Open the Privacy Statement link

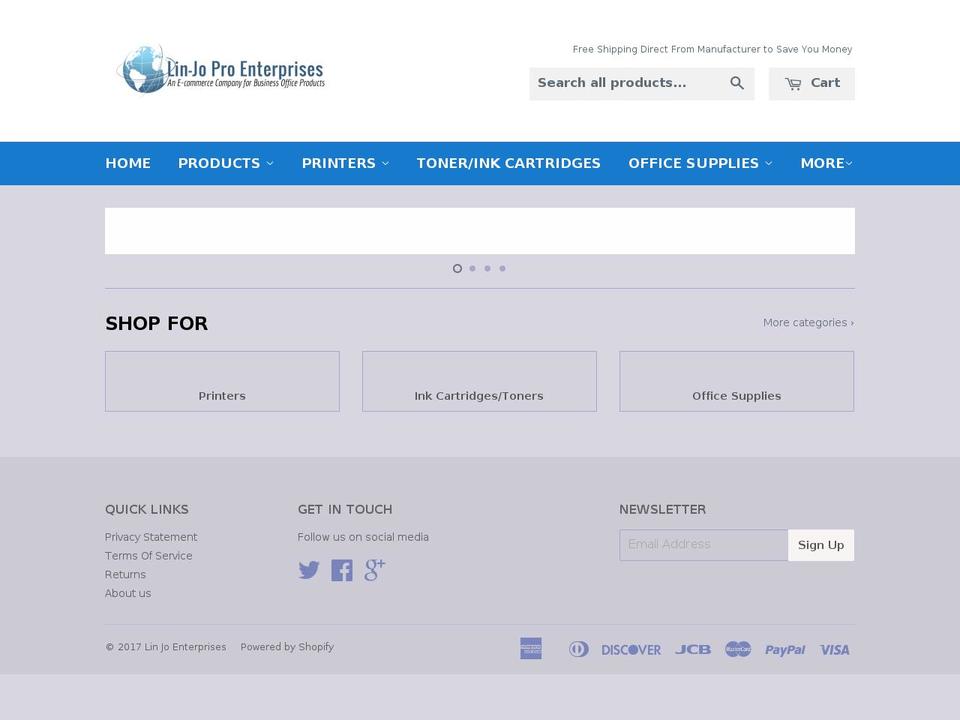pyautogui.click(x=151, y=537)
